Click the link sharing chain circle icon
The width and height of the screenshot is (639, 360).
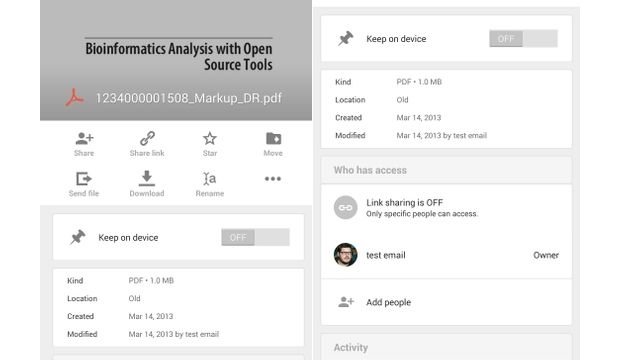pyautogui.click(x=346, y=208)
